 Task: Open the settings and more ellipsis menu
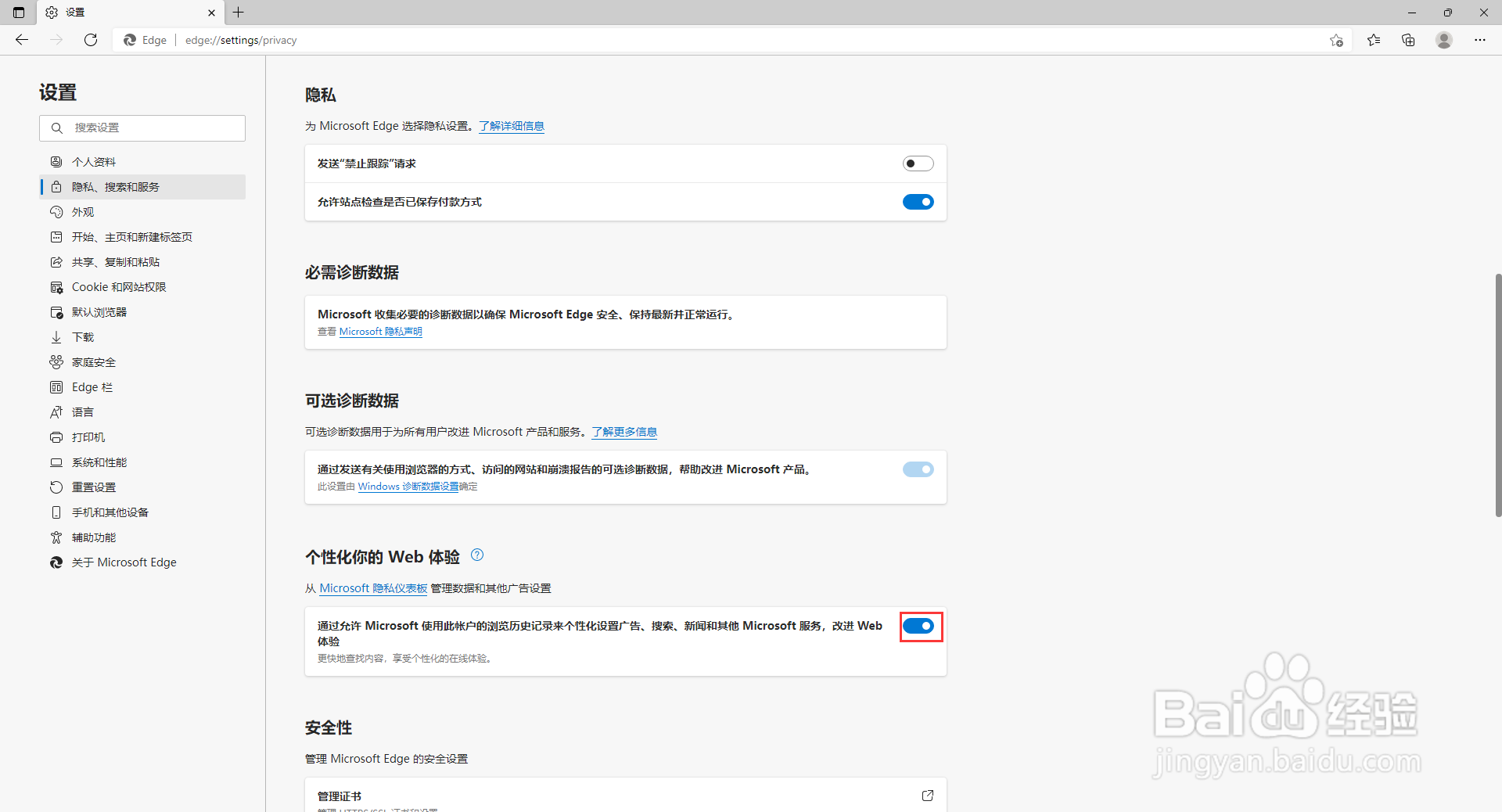(x=1480, y=40)
